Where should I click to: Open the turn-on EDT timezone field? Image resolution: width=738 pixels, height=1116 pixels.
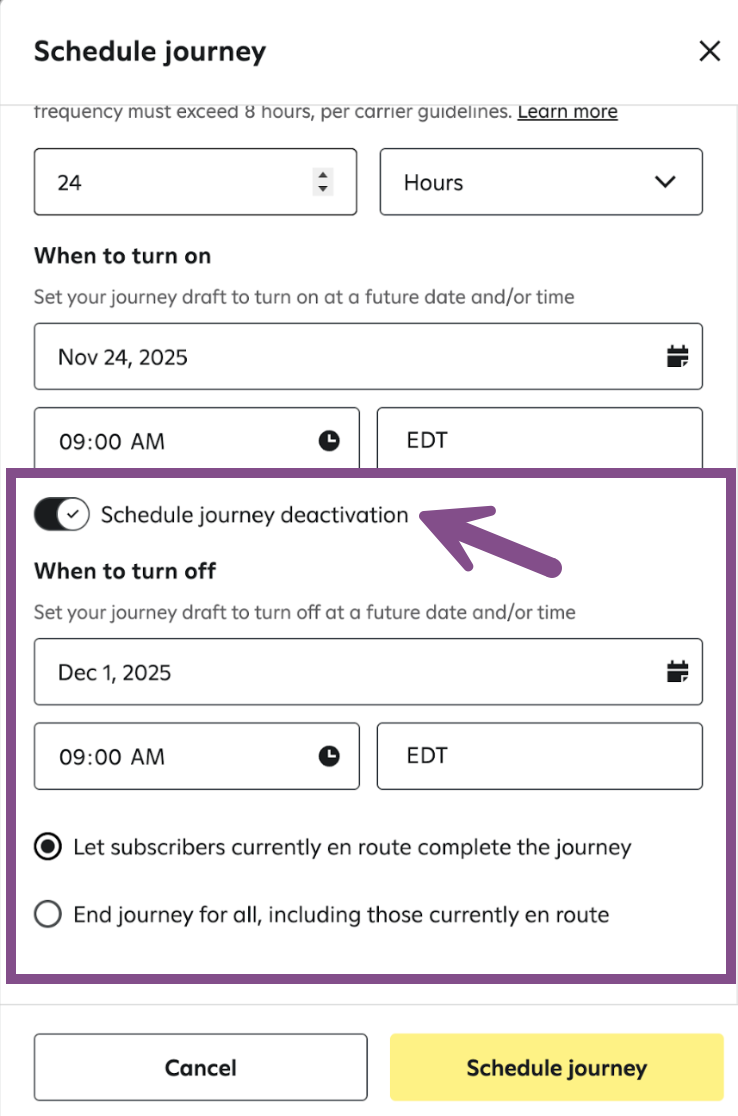point(539,441)
